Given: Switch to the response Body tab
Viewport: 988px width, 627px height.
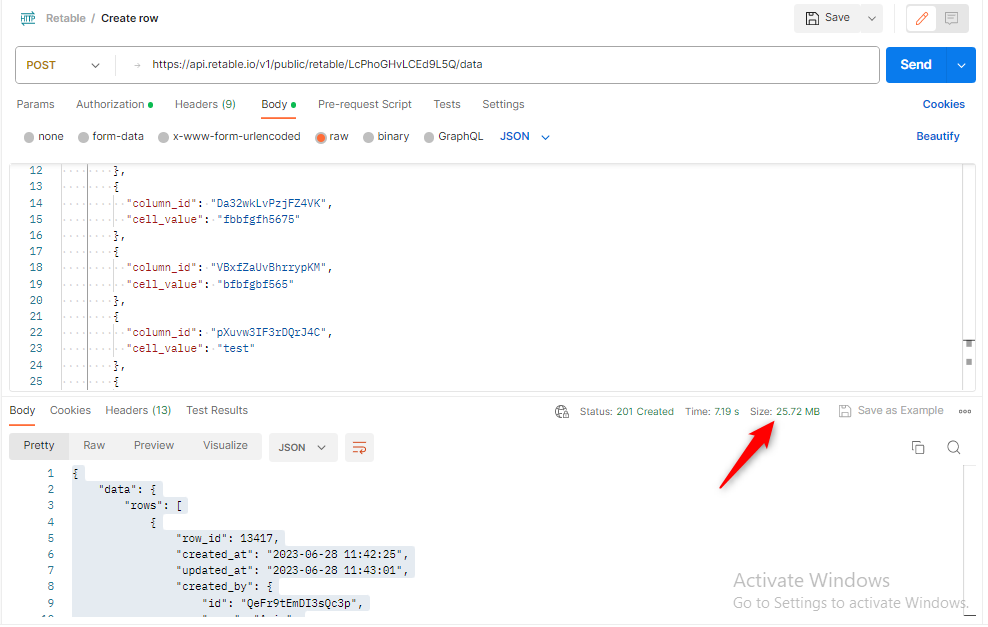Looking at the screenshot, I should (x=22, y=410).
